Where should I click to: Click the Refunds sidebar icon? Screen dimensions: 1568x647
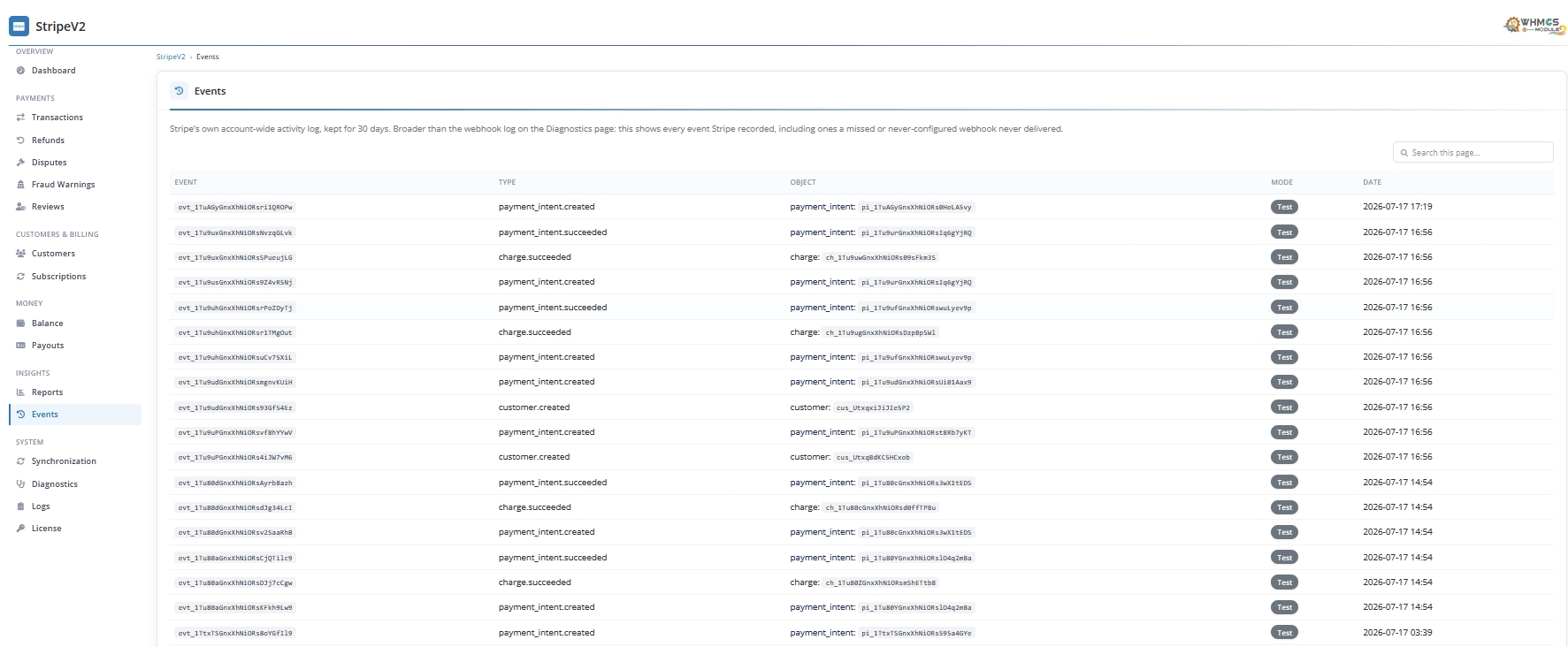[20, 141]
